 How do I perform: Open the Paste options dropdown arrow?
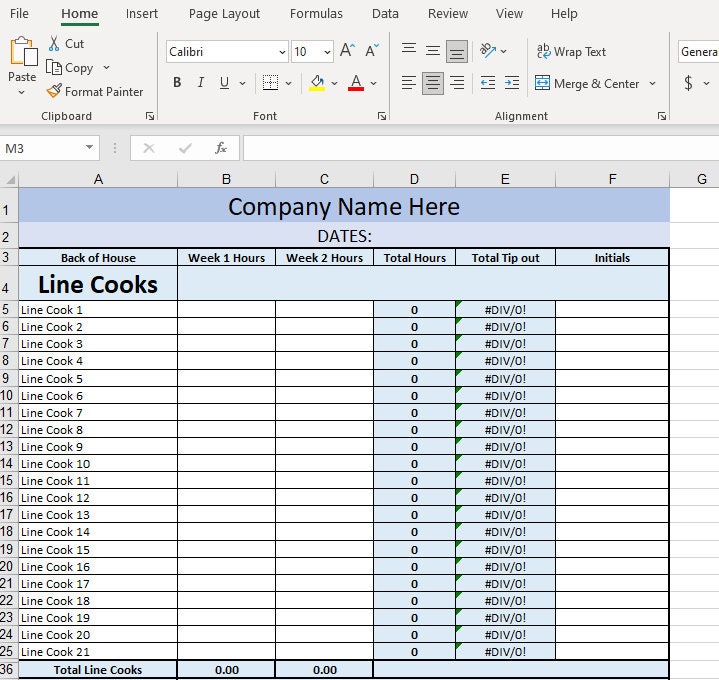tap(22, 92)
